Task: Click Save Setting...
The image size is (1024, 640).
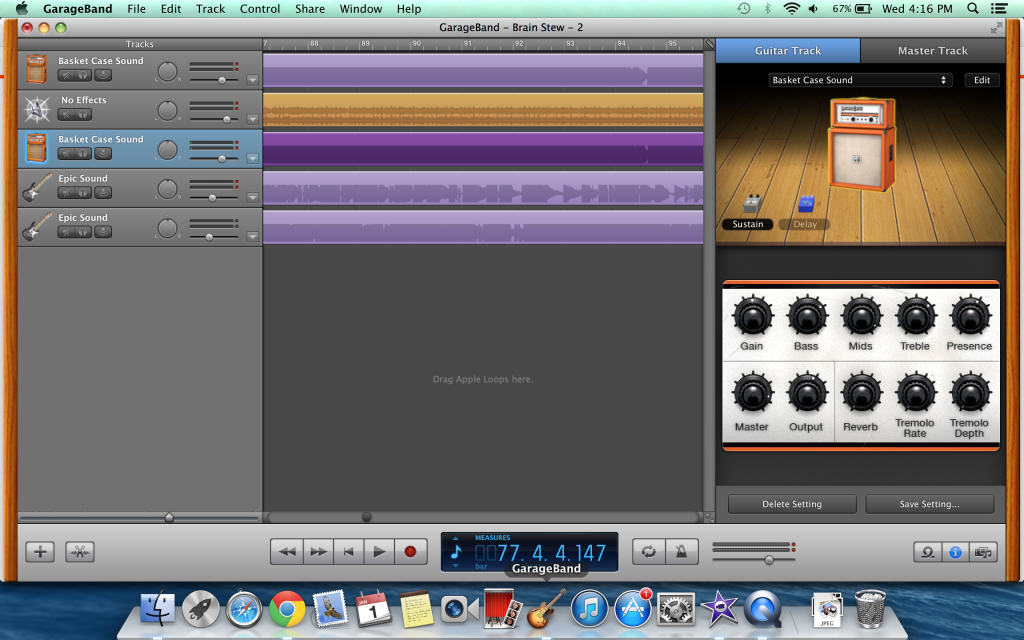Action: point(929,504)
